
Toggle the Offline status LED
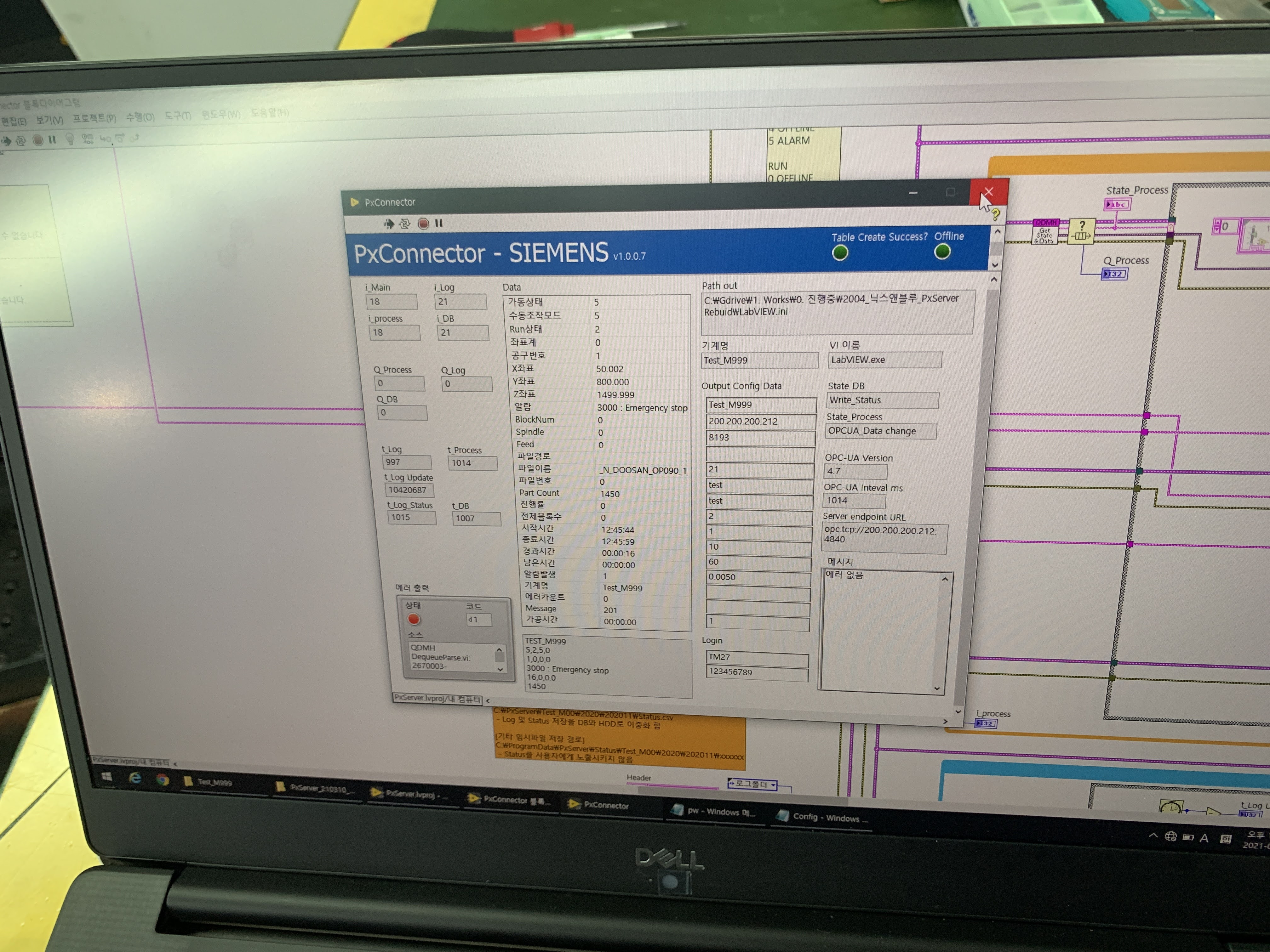(x=942, y=251)
